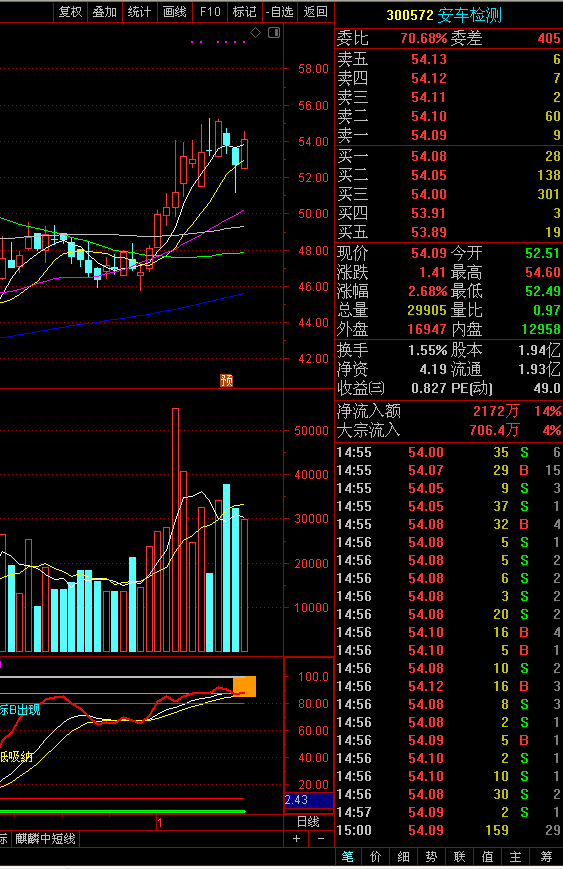563x869 pixels.
Task: Open the 统计 statistics tool
Action: (x=139, y=12)
